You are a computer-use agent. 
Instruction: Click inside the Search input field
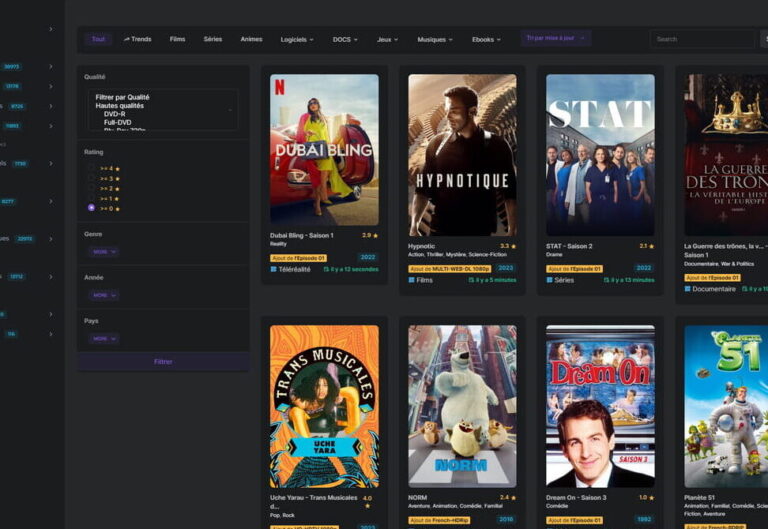[702, 39]
